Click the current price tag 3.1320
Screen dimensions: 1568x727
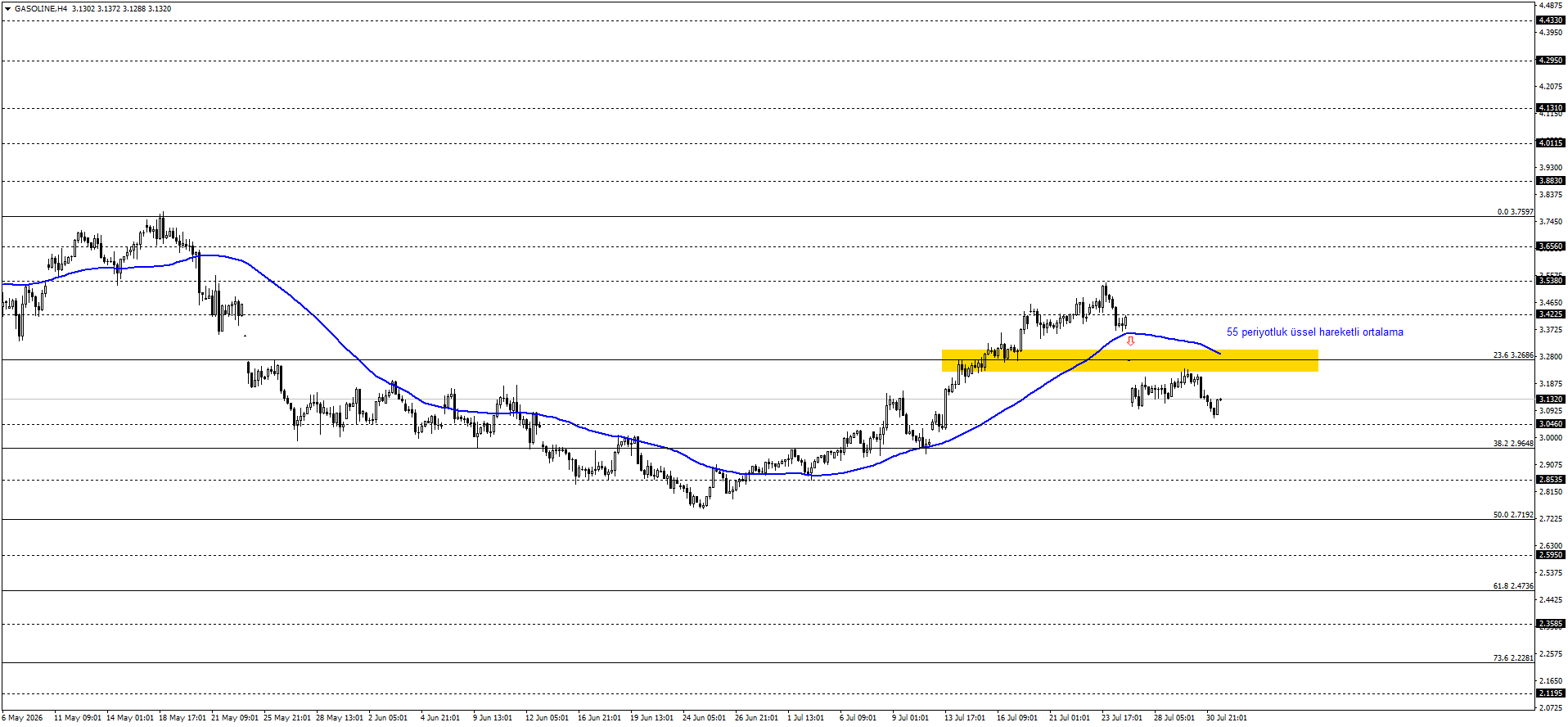click(x=1551, y=400)
